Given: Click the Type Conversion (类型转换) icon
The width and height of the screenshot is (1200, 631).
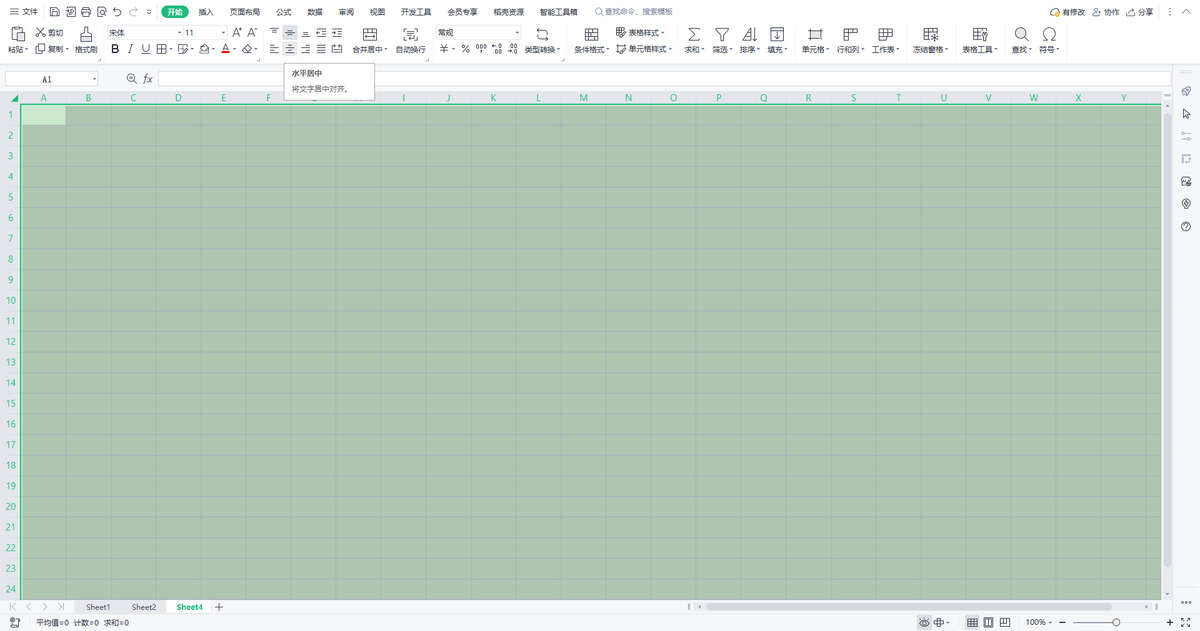Looking at the screenshot, I should (543, 34).
